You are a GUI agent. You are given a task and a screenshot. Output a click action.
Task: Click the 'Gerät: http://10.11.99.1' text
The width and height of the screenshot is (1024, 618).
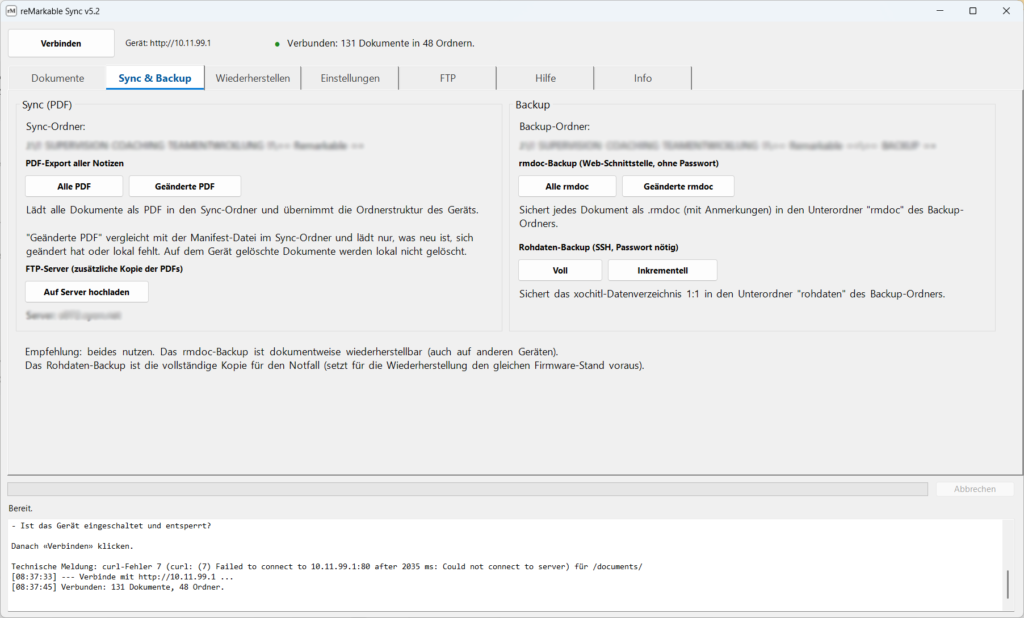click(168, 43)
